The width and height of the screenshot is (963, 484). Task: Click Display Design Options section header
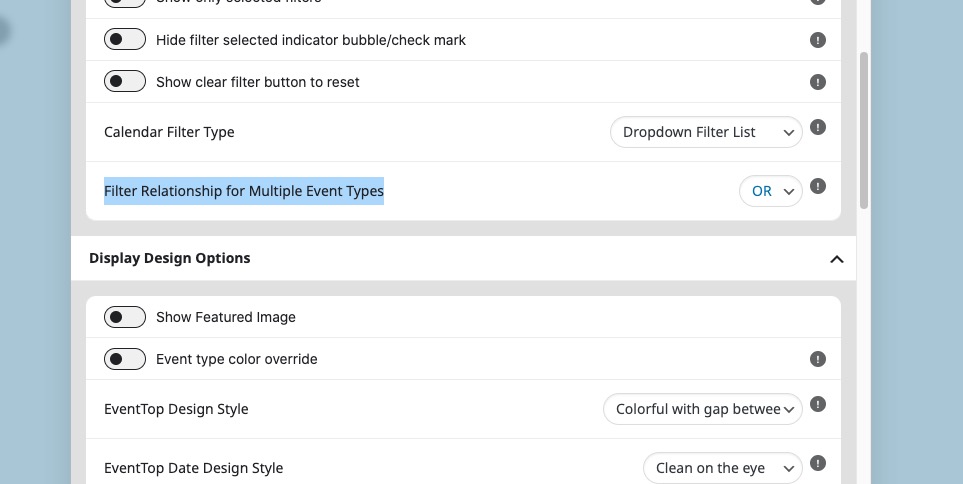click(x=464, y=259)
